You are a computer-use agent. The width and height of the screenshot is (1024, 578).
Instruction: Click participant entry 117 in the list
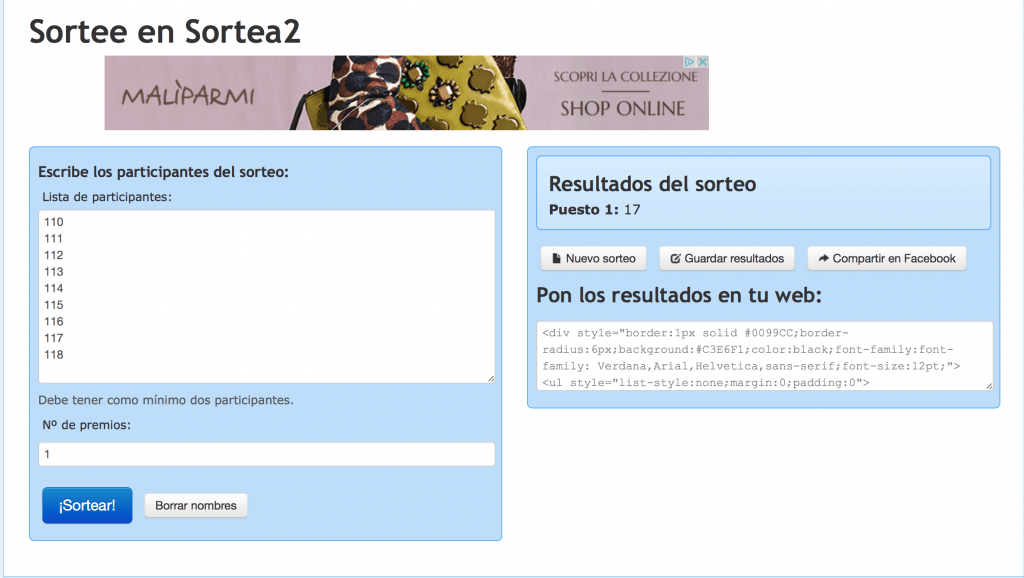54,338
